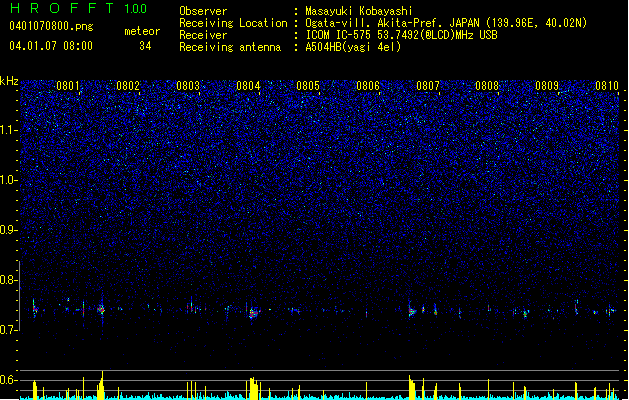Click the 0810 time marker
This screenshot has height=400, width=629.
tap(607, 86)
